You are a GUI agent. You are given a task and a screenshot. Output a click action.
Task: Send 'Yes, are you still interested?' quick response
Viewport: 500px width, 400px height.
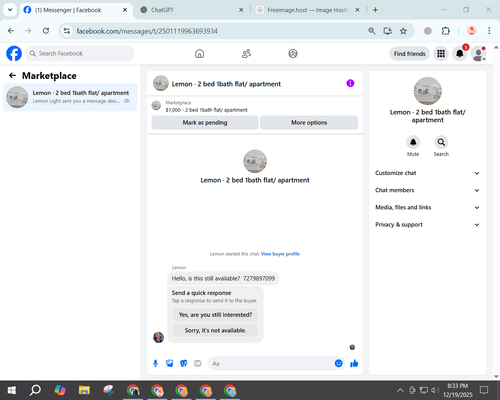[x=215, y=315]
